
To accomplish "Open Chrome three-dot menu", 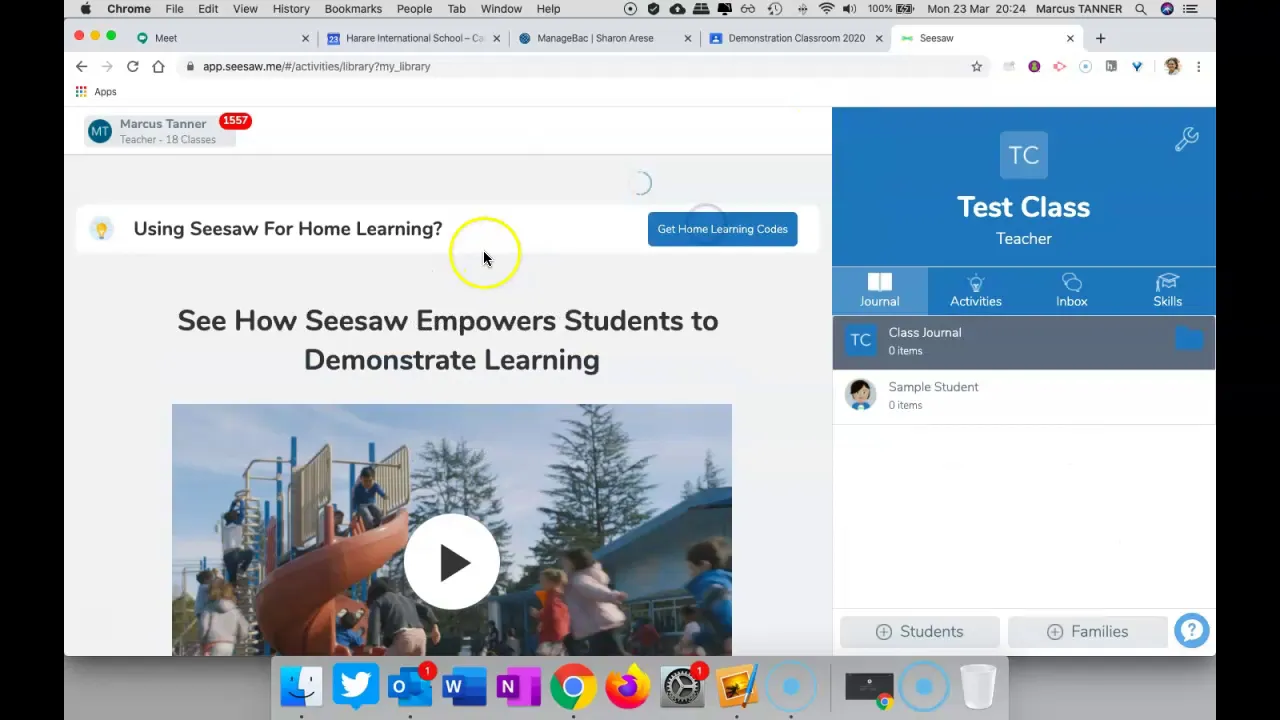I will [1198, 66].
